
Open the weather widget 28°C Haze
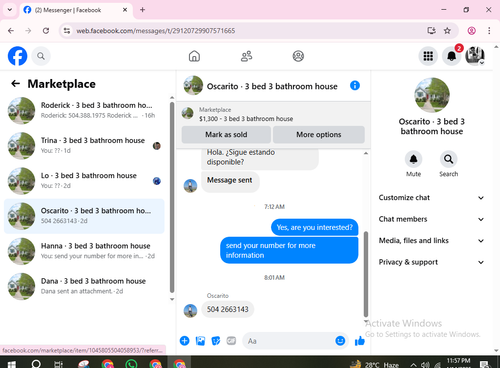375,364
